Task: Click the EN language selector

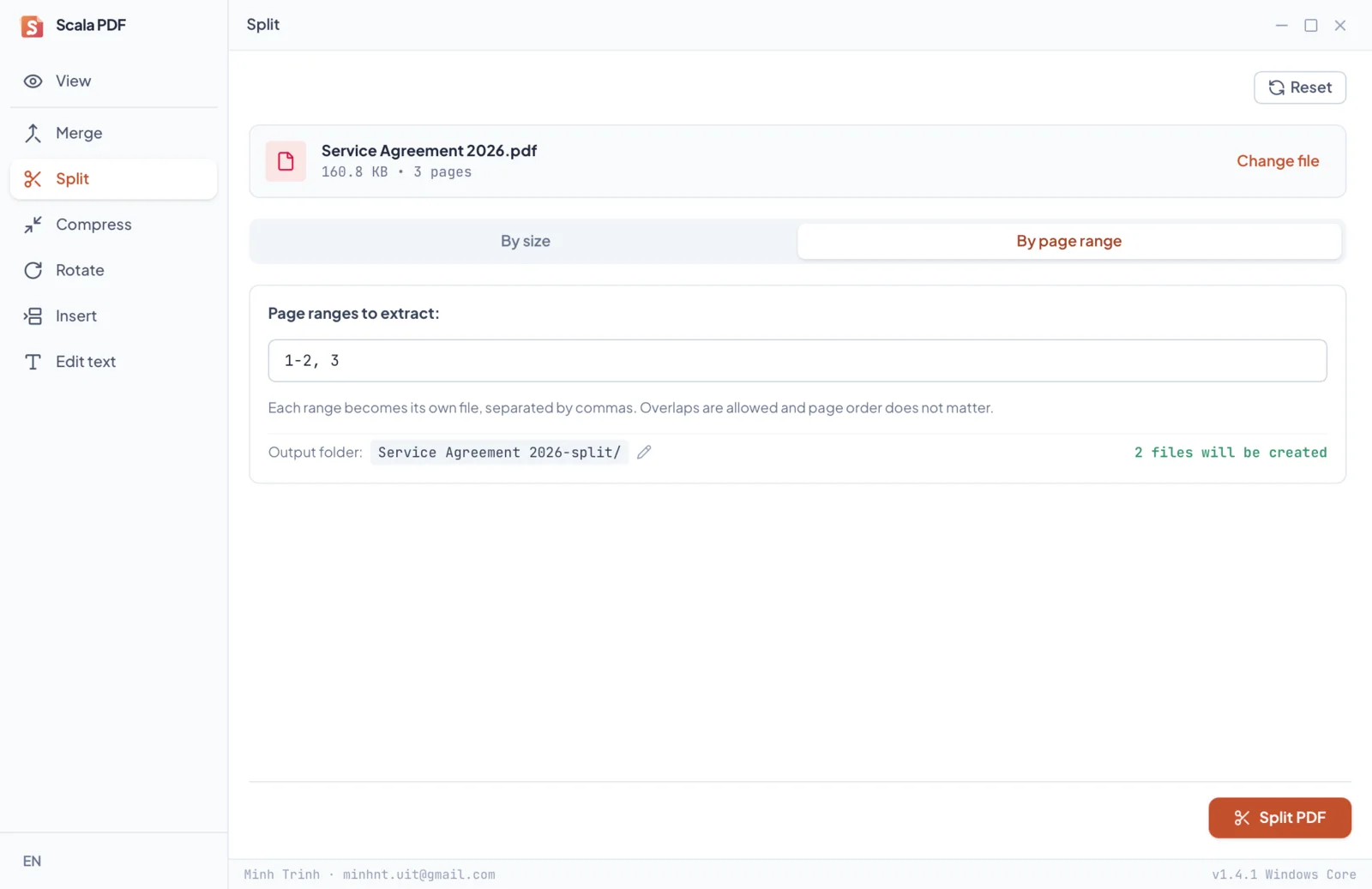Action: pos(32,861)
